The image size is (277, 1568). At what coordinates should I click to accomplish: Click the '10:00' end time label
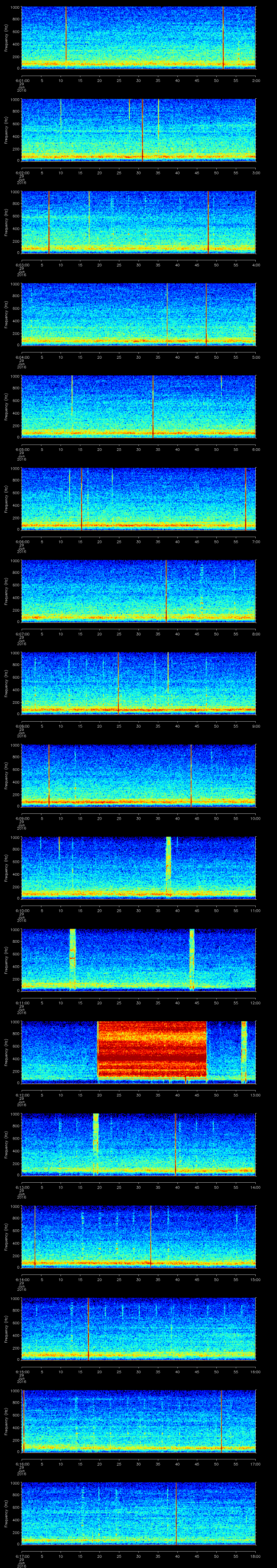pos(256,819)
